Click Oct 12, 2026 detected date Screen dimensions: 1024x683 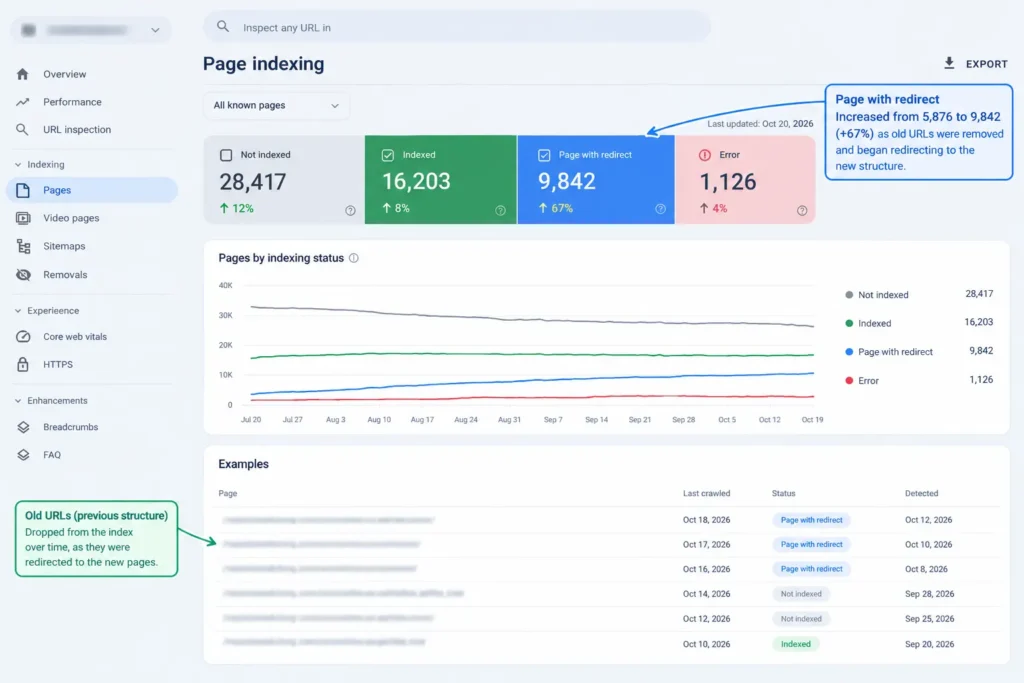(928, 520)
